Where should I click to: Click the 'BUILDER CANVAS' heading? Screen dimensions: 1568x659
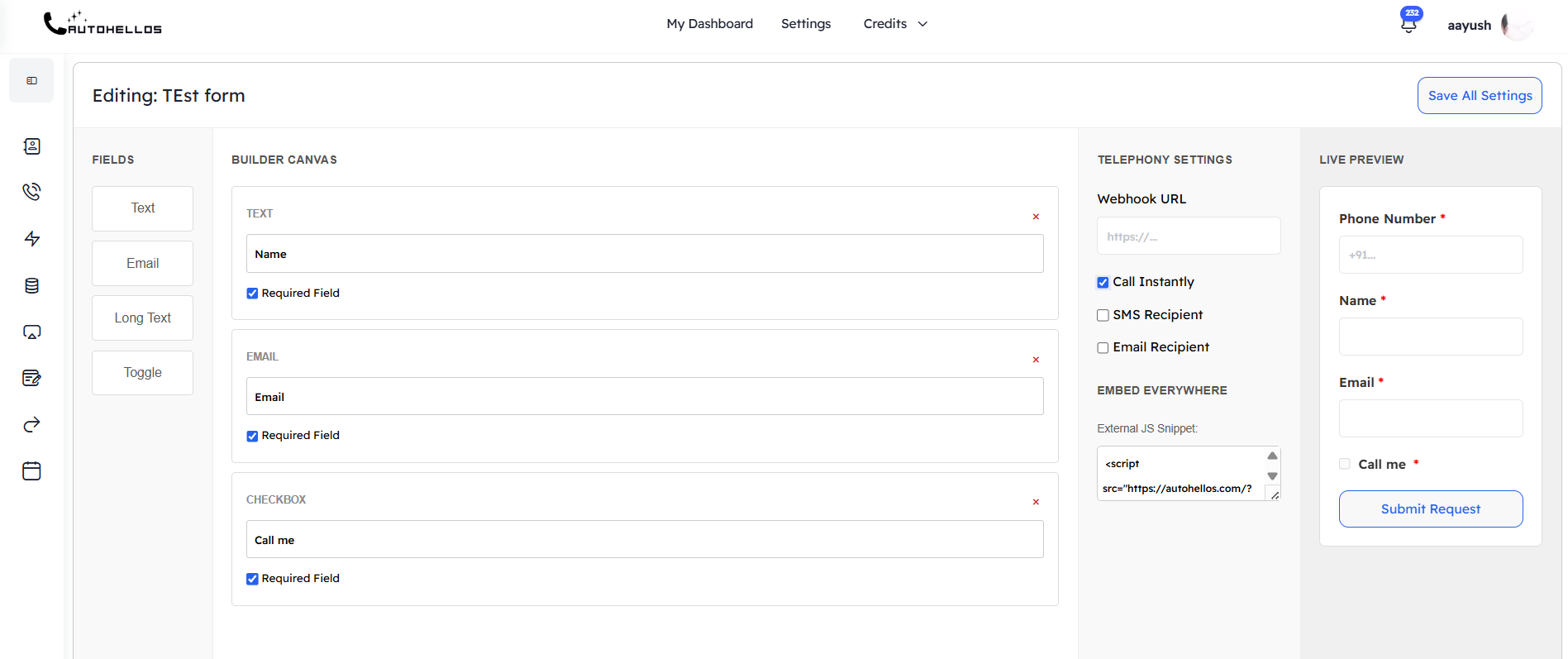(x=284, y=160)
